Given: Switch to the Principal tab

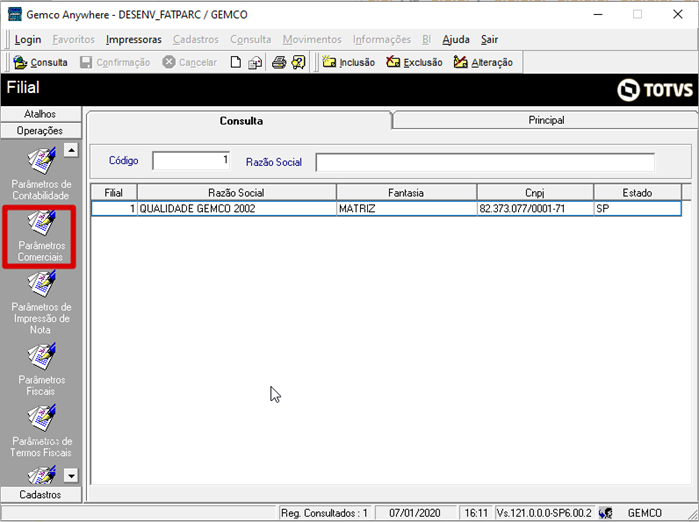Looking at the screenshot, I should 546,120.
